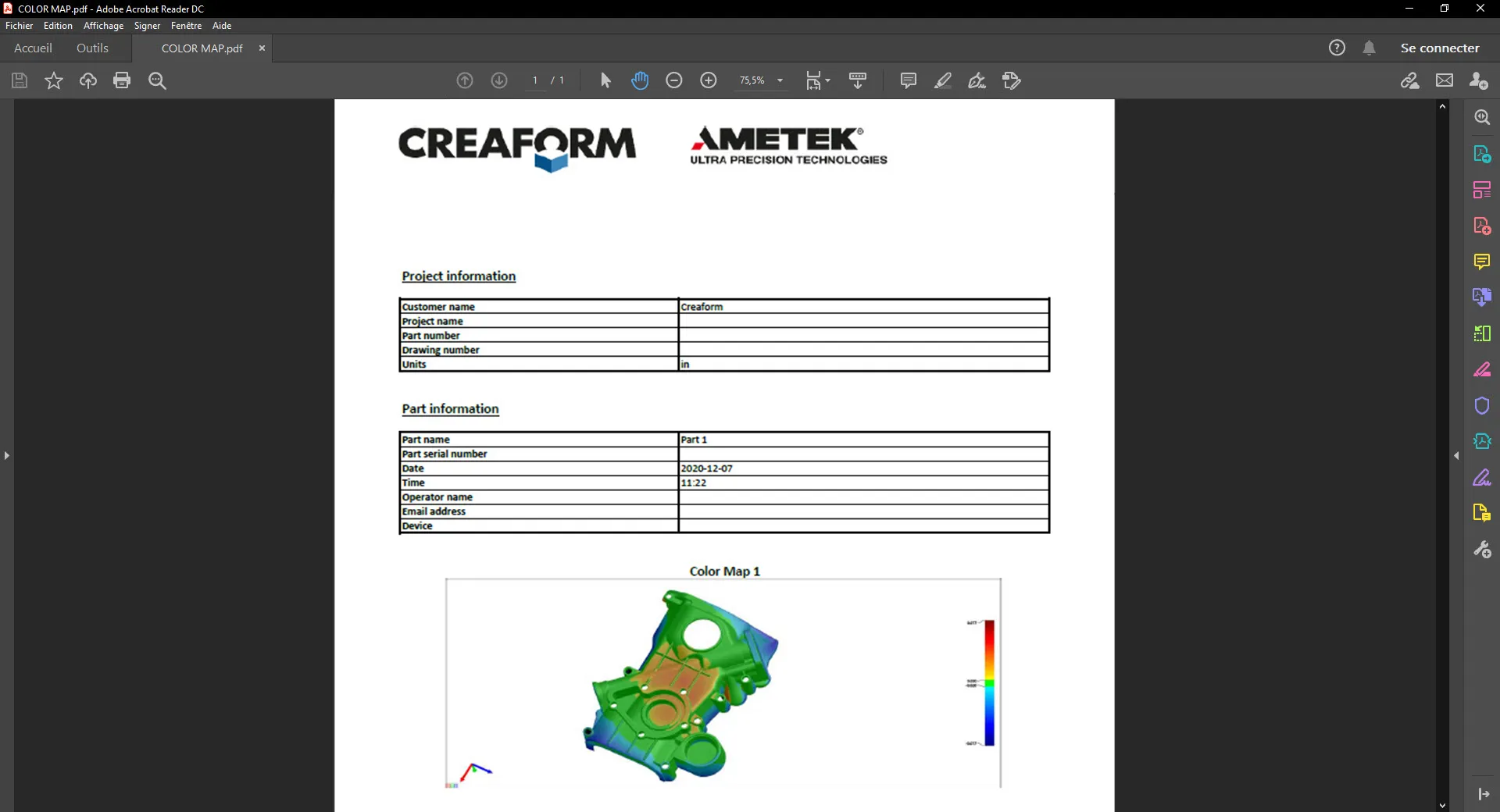Click the page number field
1500x812 pixels.
[535, 80]
